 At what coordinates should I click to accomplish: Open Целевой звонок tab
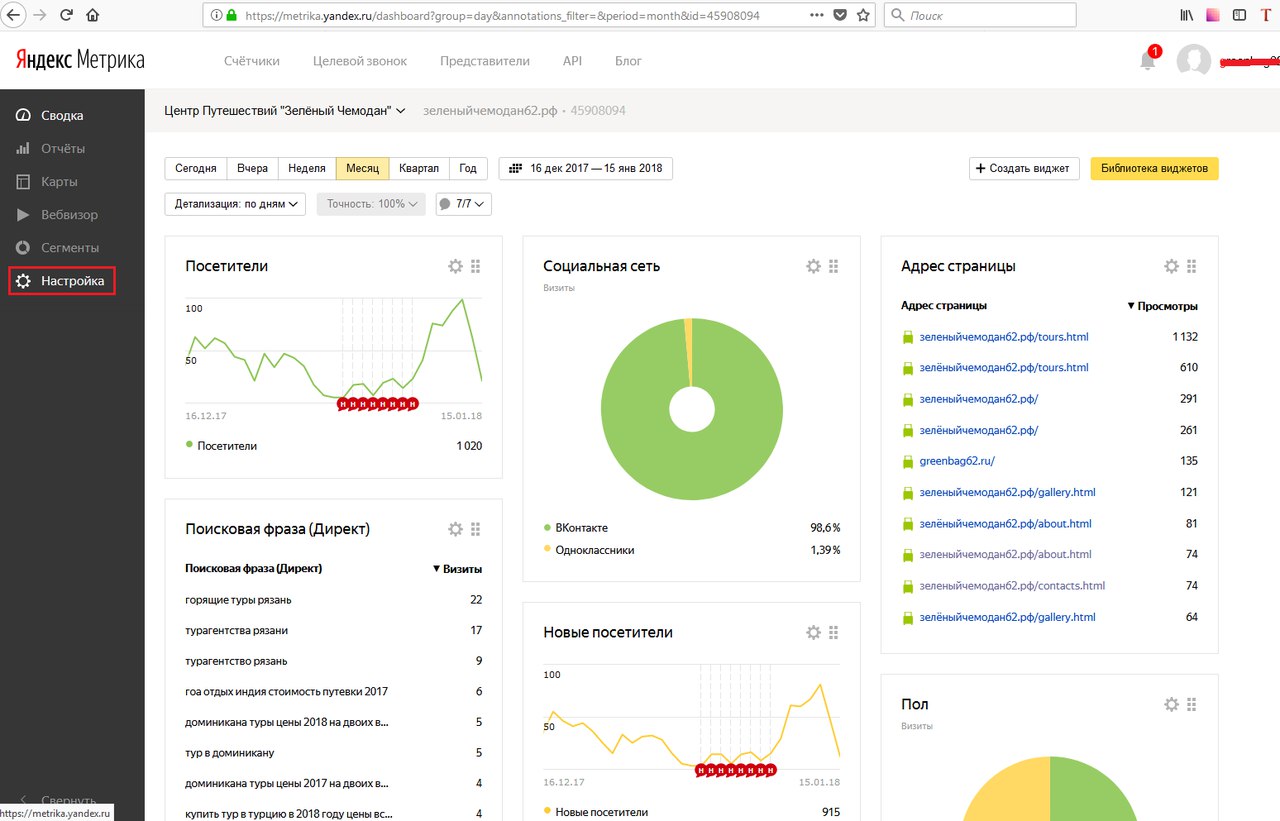360,61
